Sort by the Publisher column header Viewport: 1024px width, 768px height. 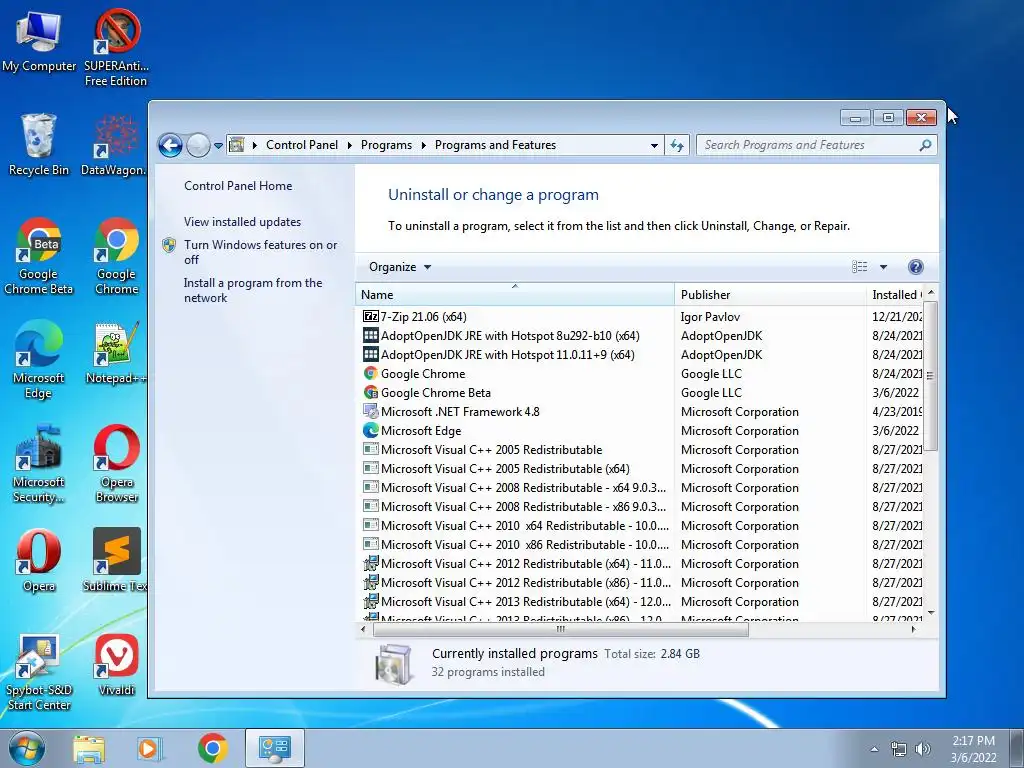771,295
